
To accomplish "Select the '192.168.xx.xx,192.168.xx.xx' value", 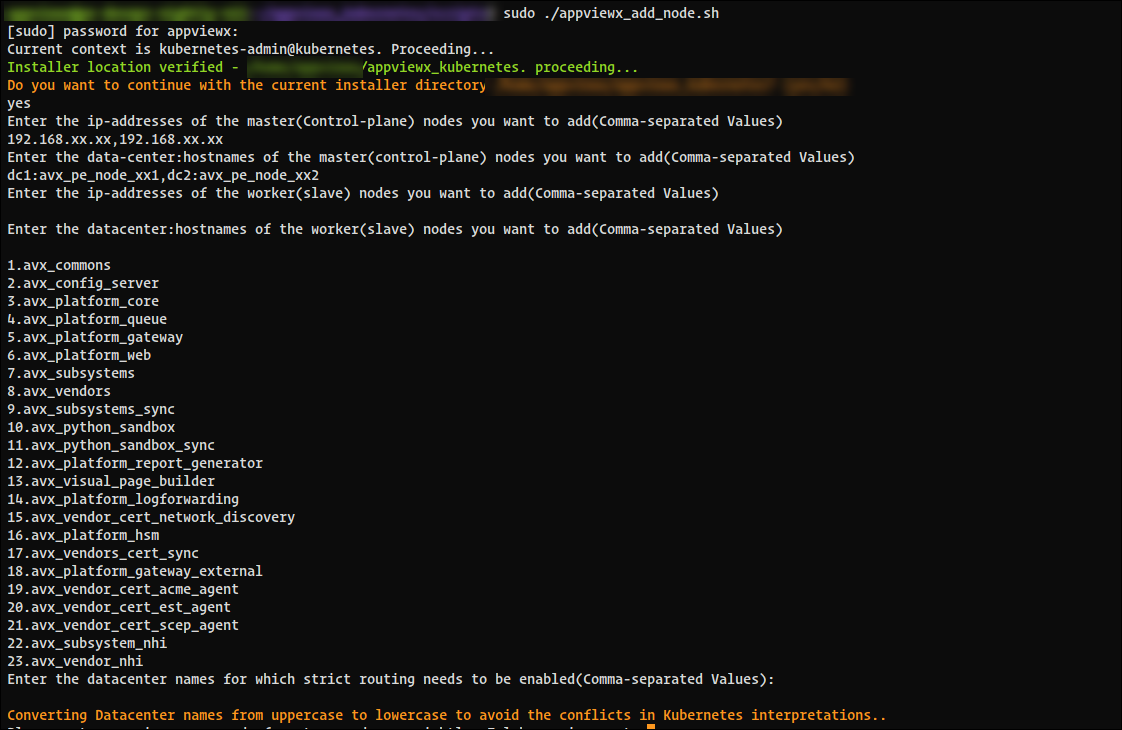I will tap(115, 140).
